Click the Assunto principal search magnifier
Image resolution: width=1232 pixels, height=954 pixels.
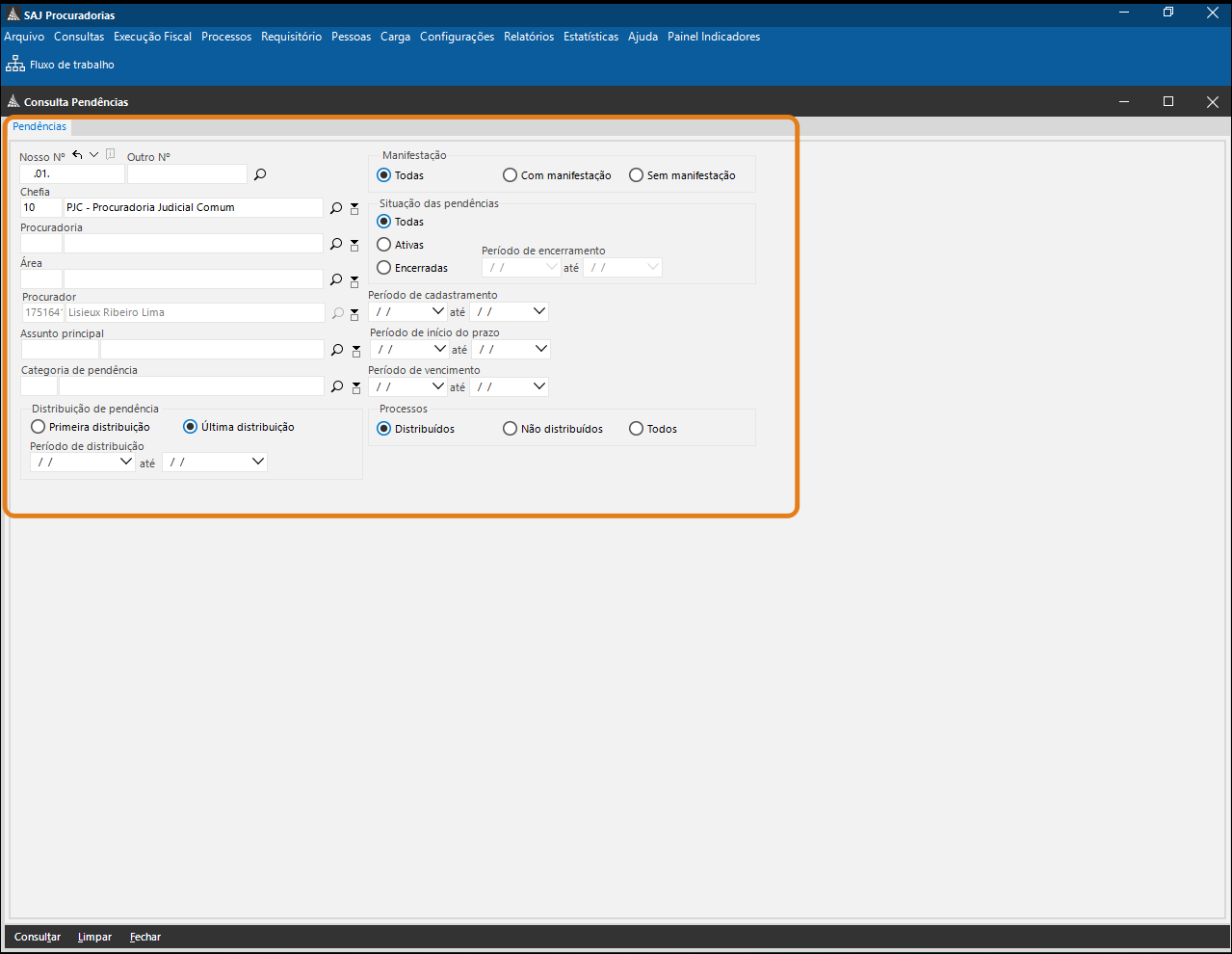point(337,350)
